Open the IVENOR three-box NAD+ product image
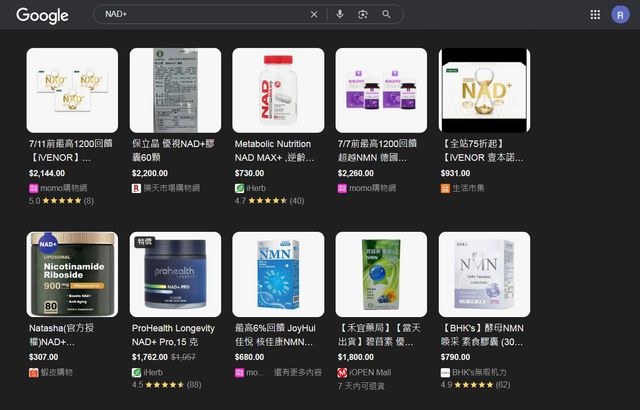 click(72, 90)
